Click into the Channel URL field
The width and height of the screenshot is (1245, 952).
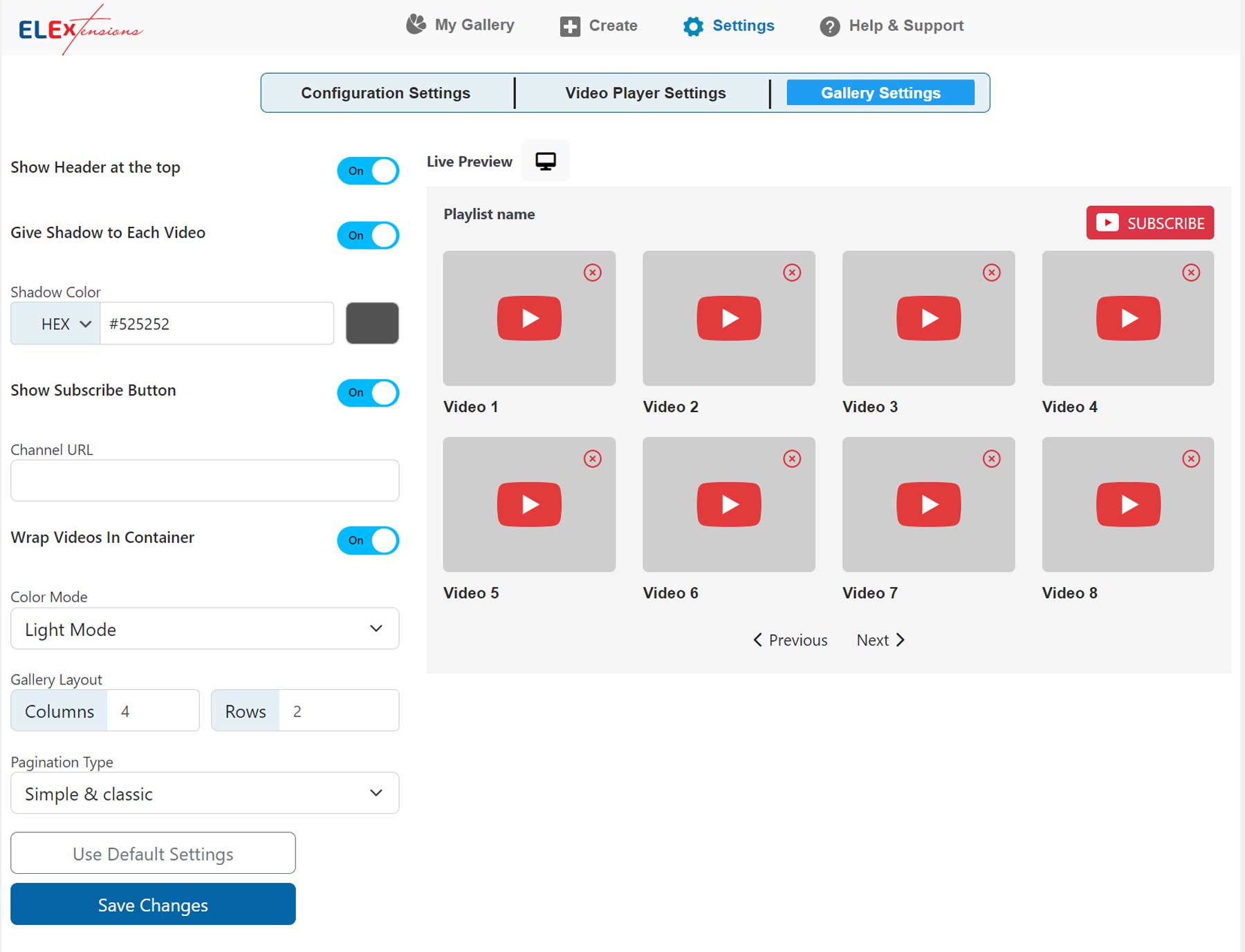[x=205, y=480]
